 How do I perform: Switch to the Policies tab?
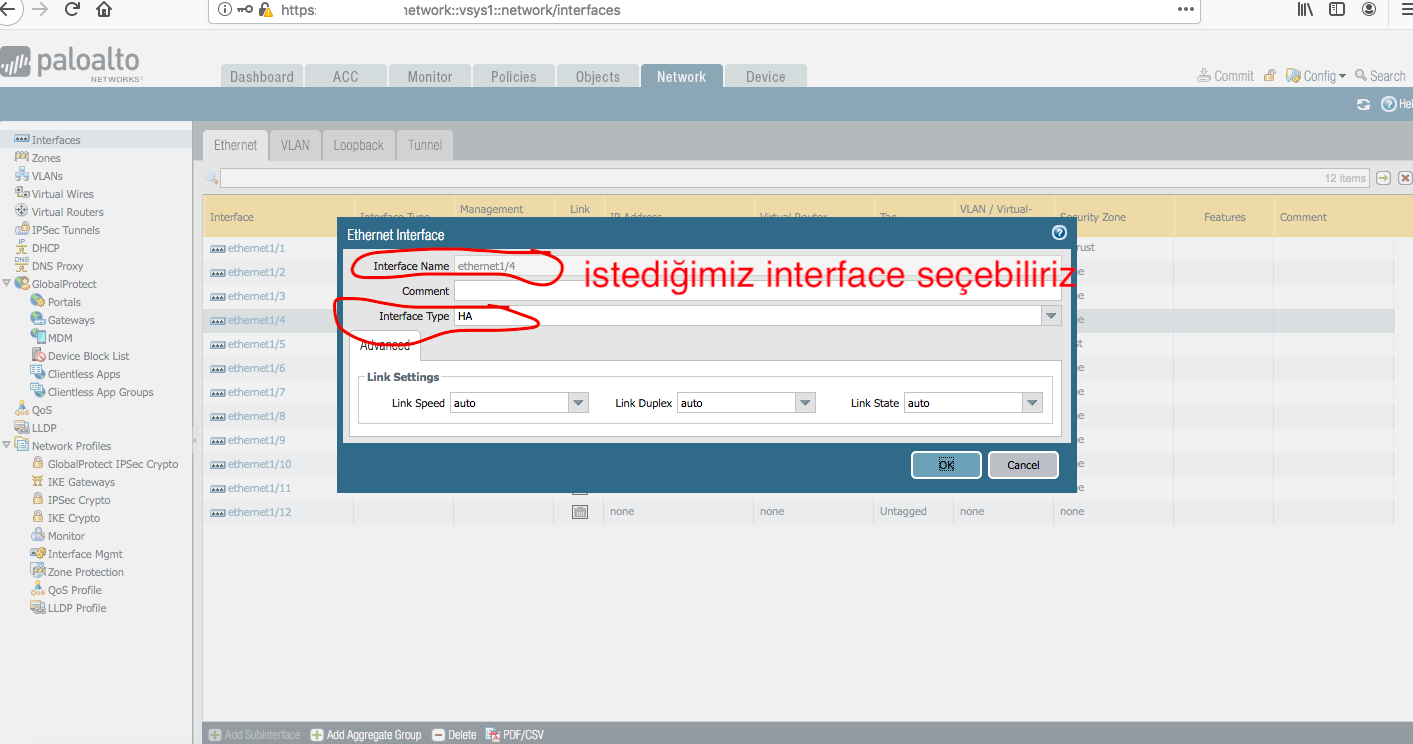pos(513,77)
